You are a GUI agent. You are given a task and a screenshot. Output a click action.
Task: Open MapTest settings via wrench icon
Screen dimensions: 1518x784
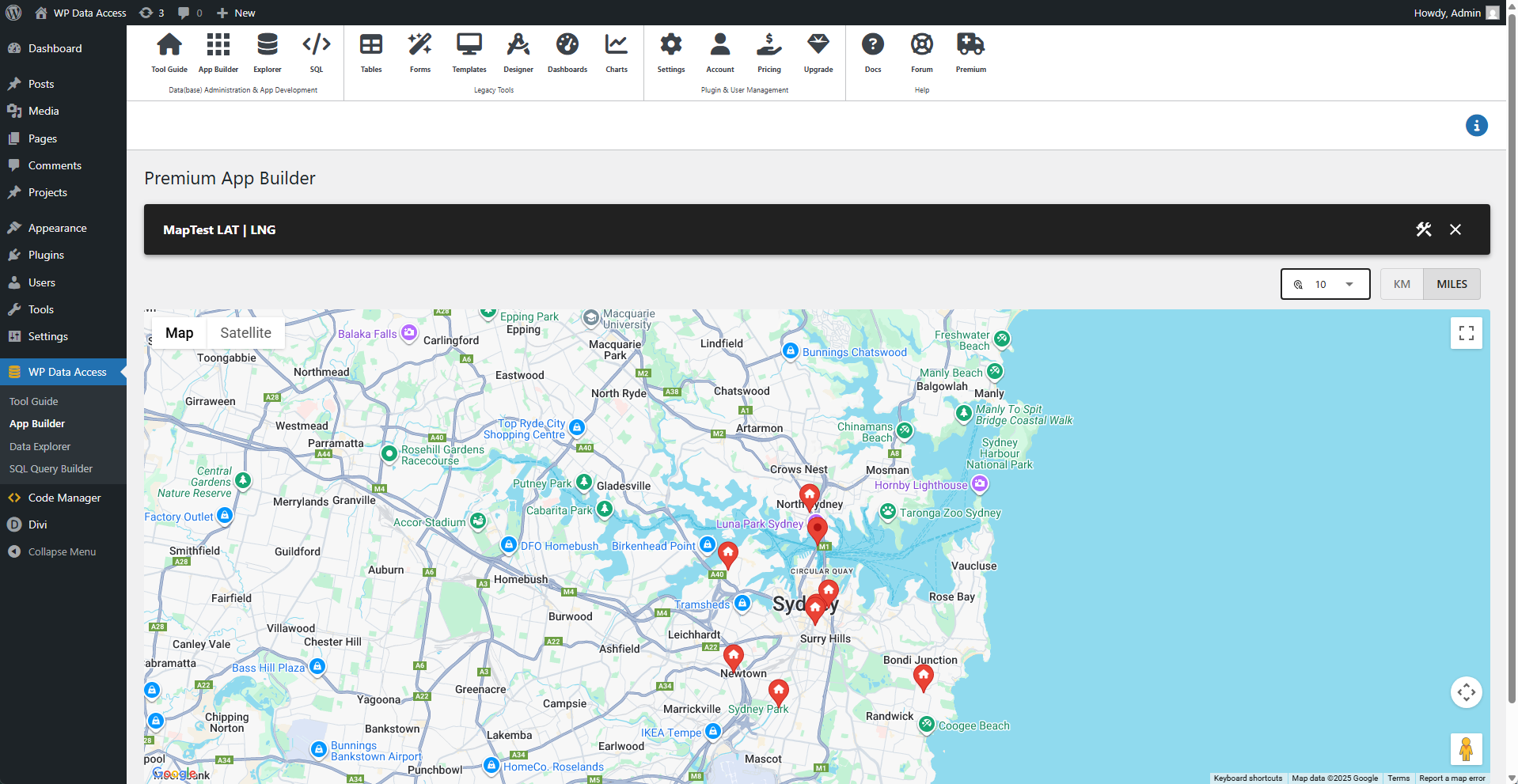pos(1424,229)
